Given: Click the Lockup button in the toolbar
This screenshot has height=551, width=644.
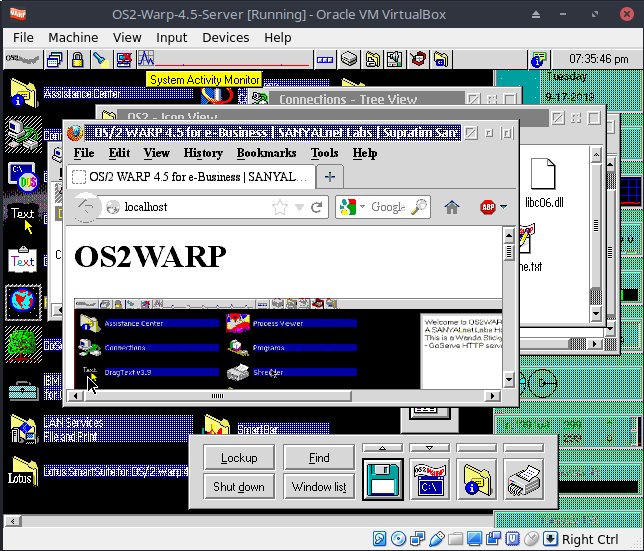Looking at the screenshot, I should click(239, 458).
